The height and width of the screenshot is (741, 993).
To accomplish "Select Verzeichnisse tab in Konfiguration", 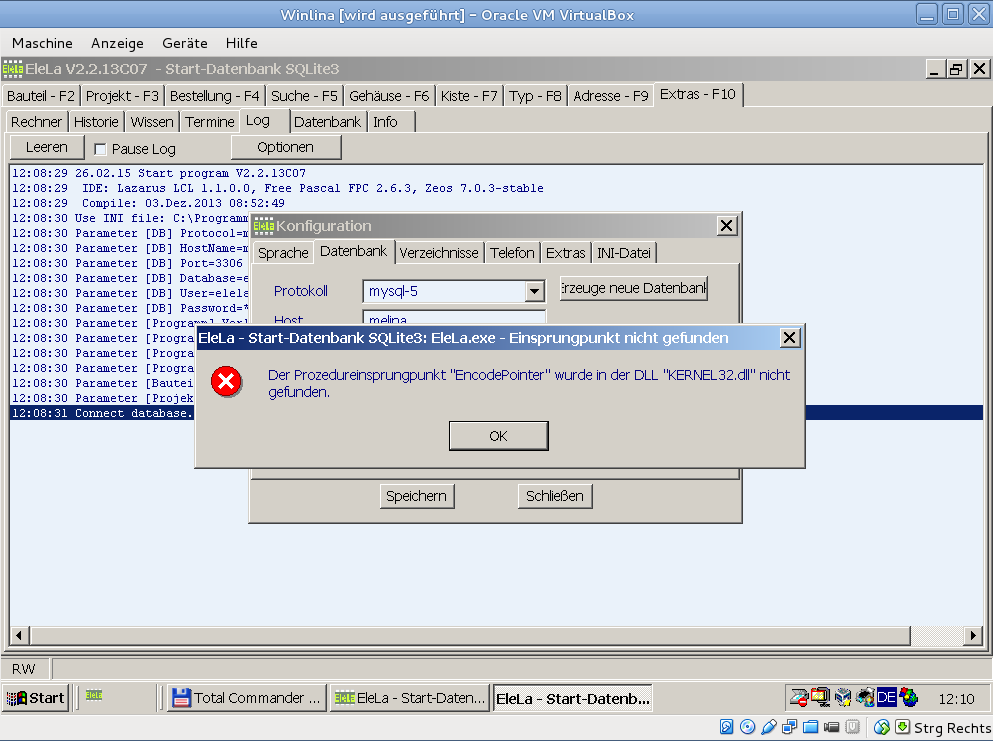I will point(439,253).
